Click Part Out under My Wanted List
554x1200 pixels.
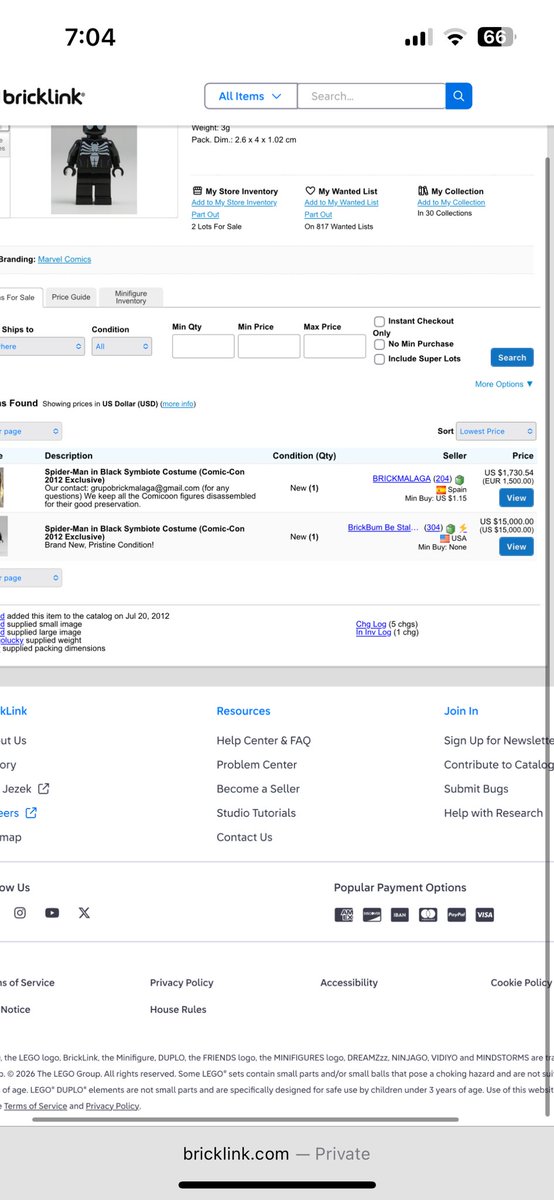(x=318, y=215)
